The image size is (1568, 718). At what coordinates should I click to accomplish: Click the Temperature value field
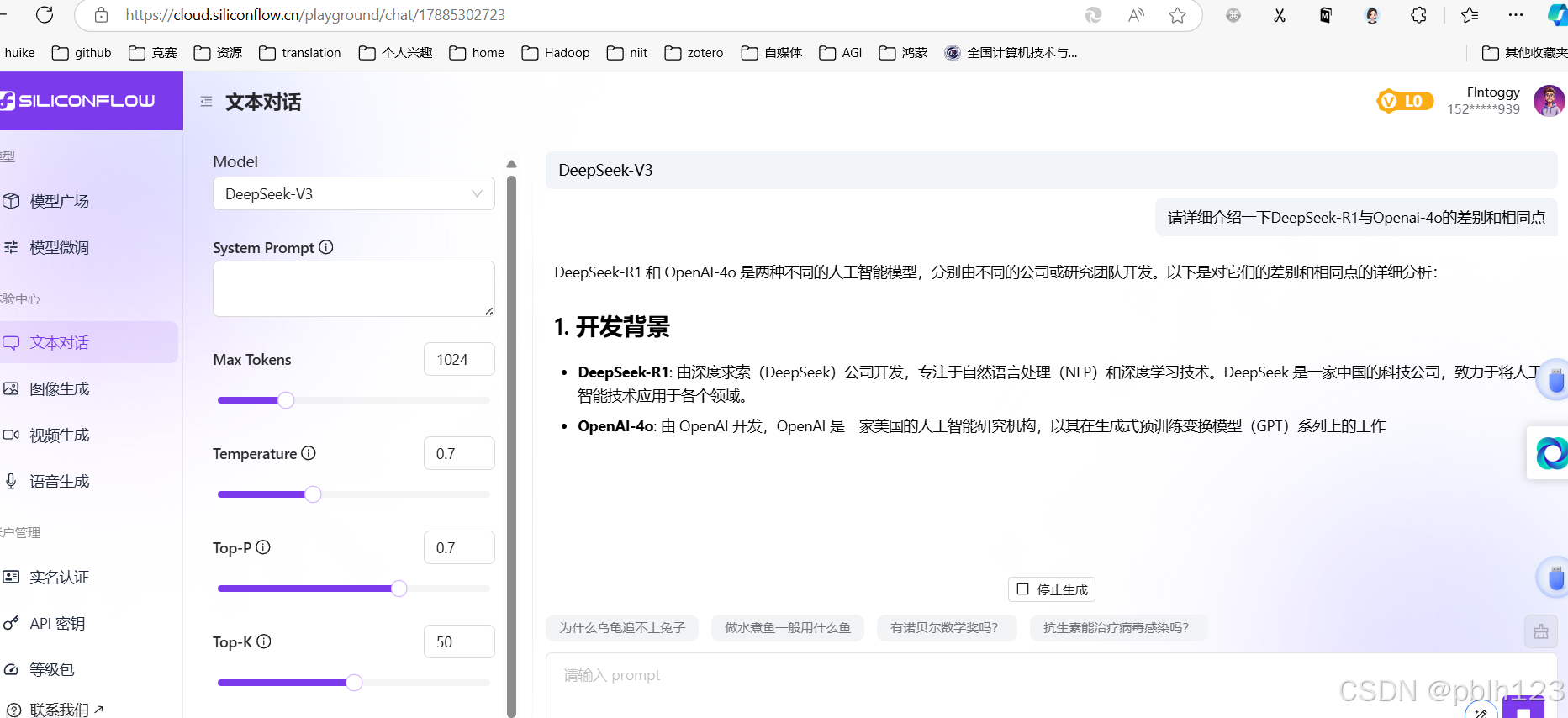pyautogui.click(x=459, y=453)
